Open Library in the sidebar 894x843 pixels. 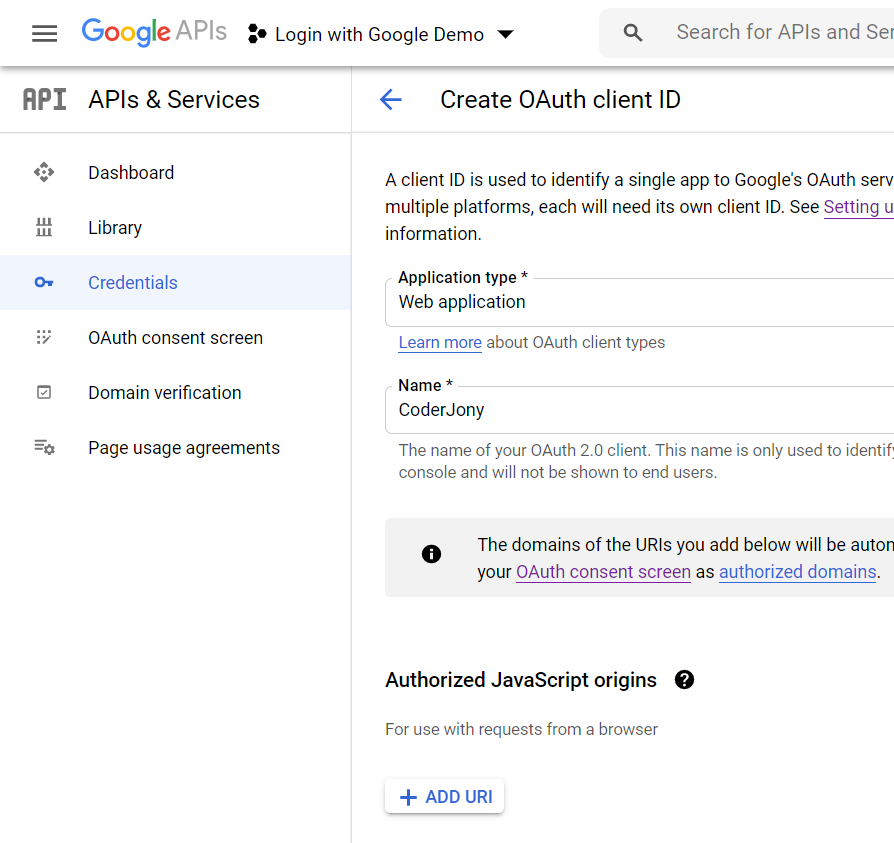tap(176, 227)
